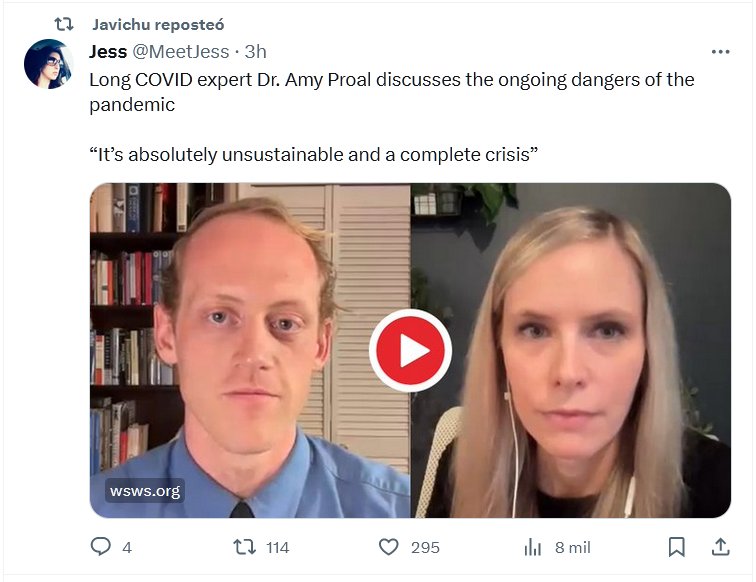Open view analytics bar chart icon
This screenshot has height=582, width=756.
pyautogui.click(x=533, y=547)
